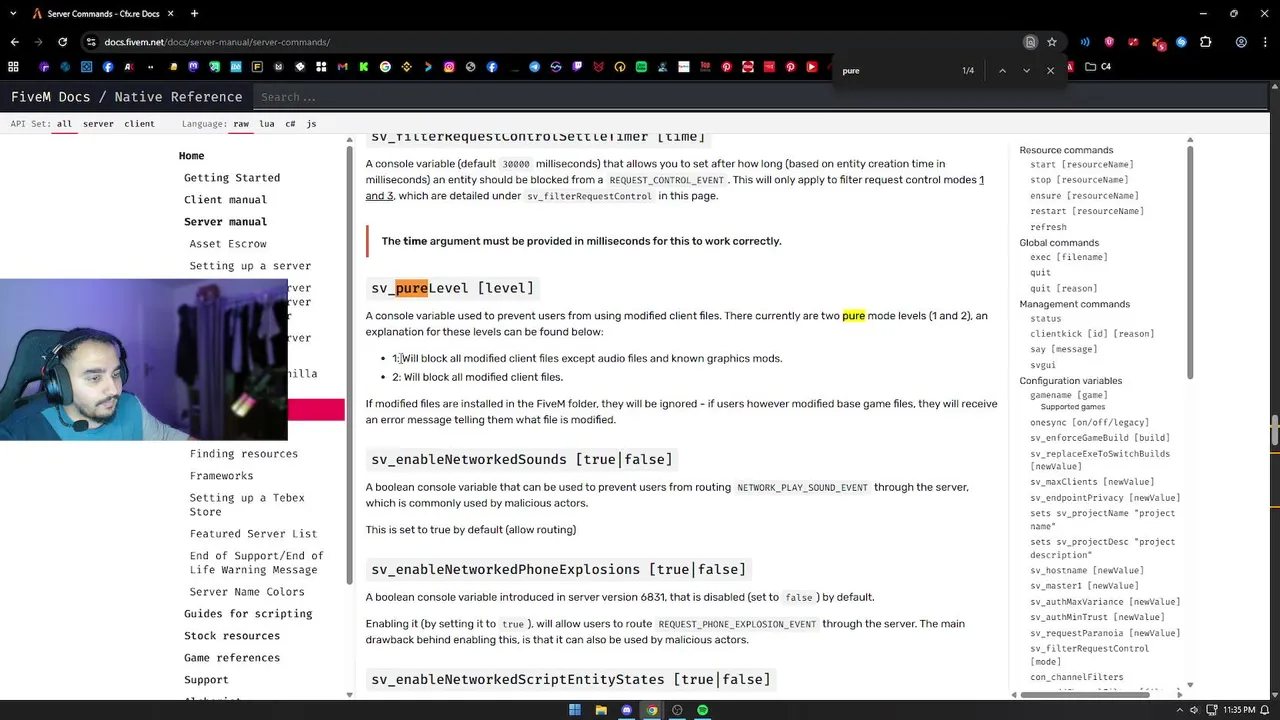Open the Gmail bookmark icon
The image size is (1280, 720).
point(343,67)
